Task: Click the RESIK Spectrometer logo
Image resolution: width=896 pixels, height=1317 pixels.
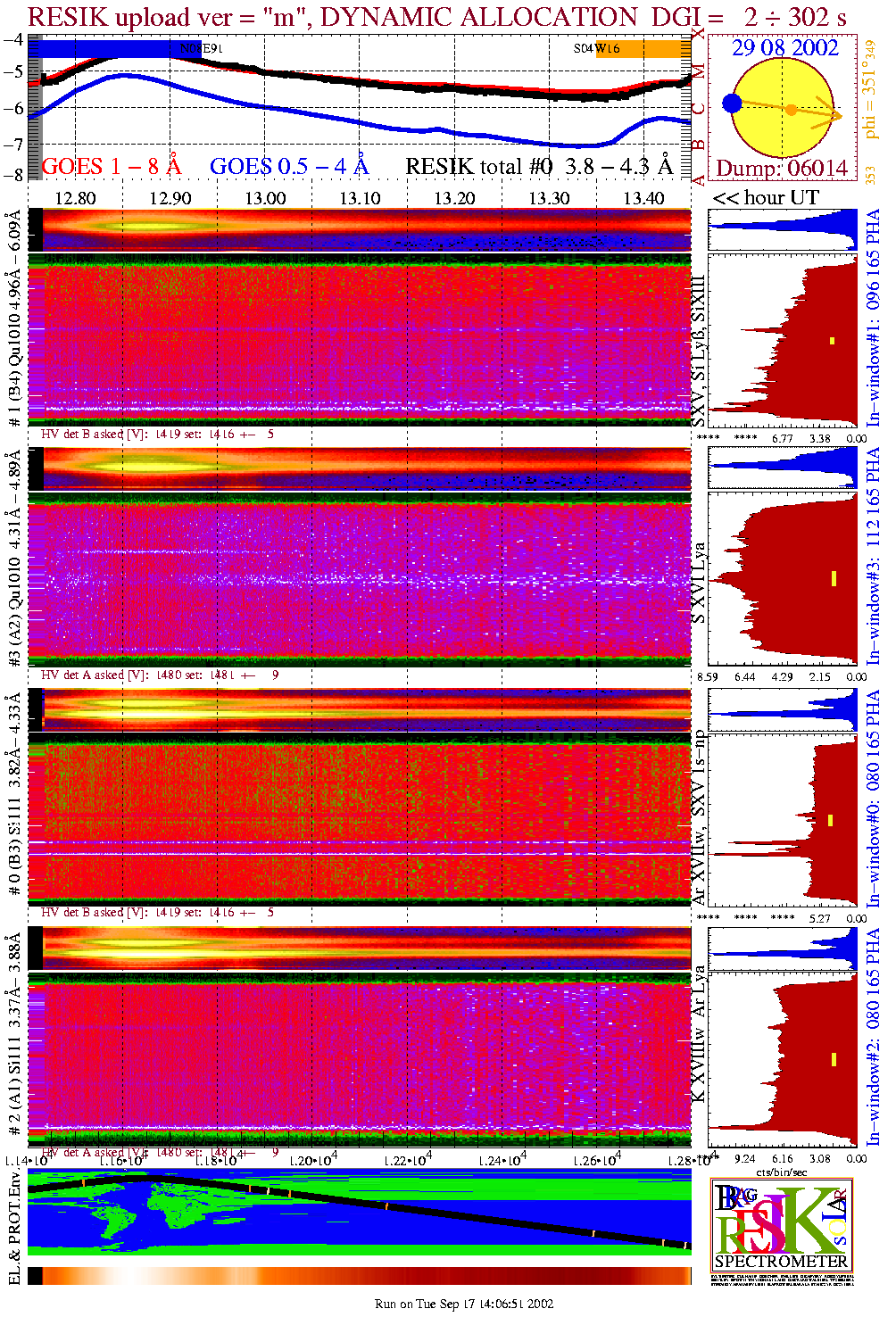Action: (782, 1223)
